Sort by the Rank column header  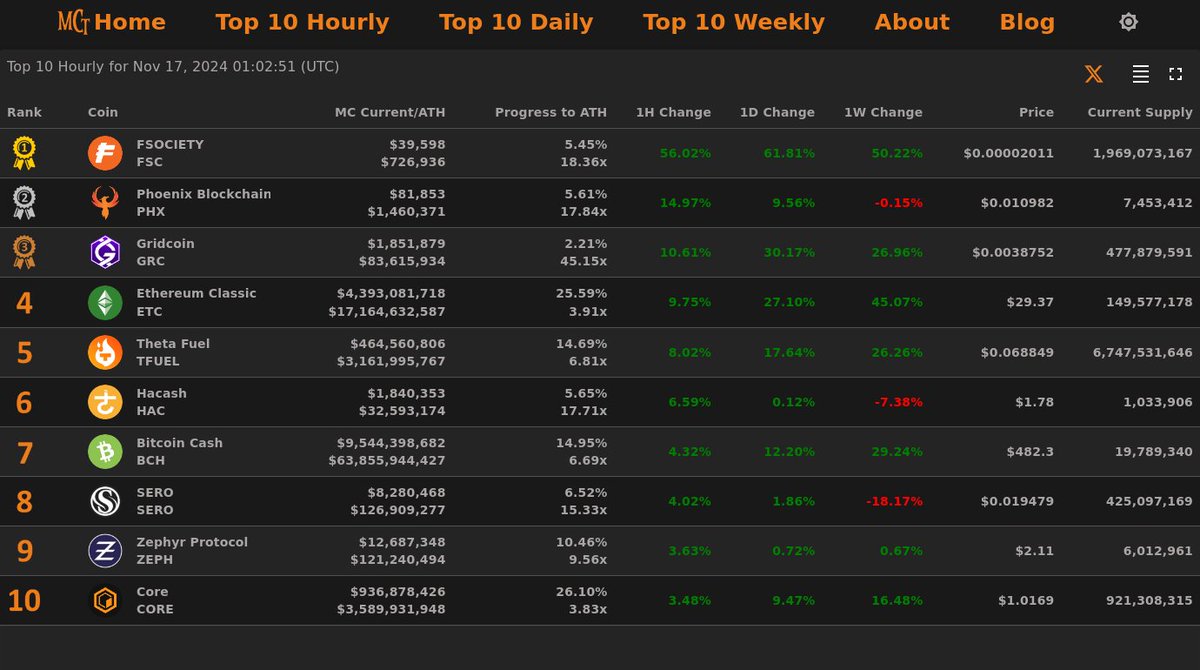tap(24, 113)
